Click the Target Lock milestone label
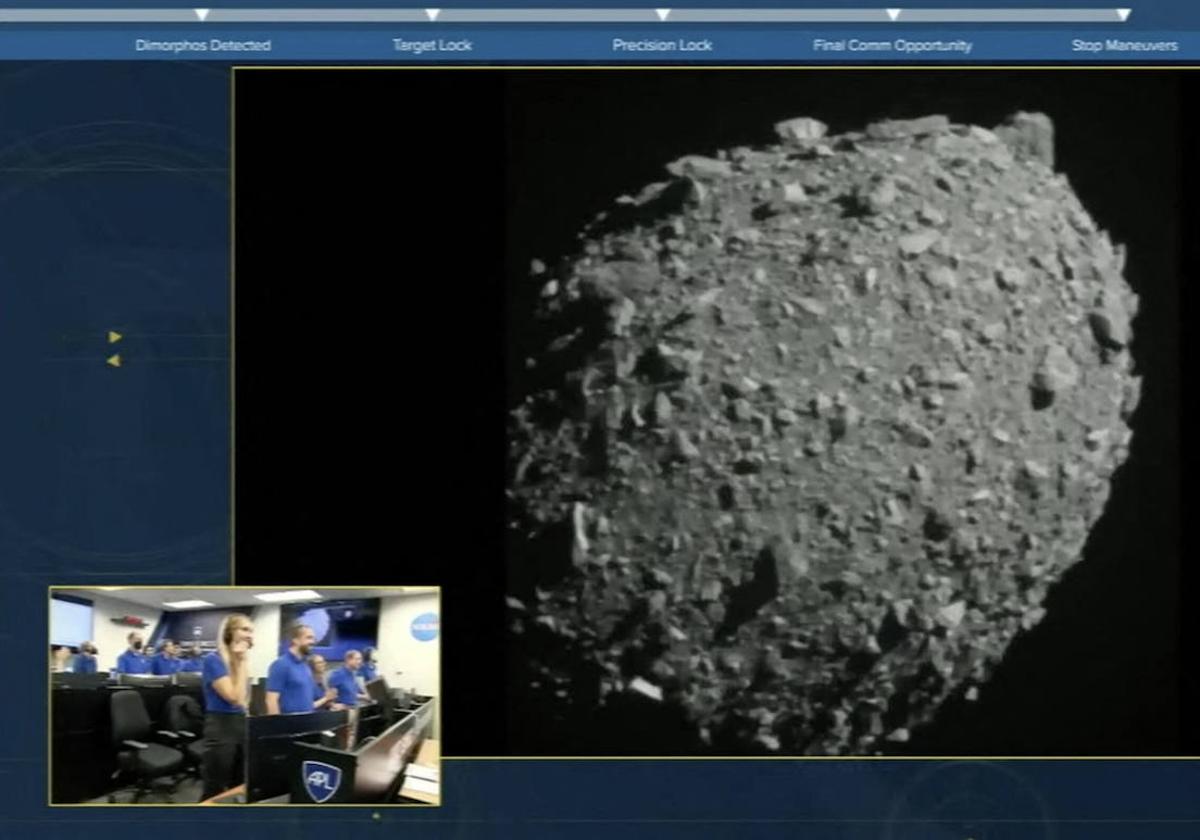The height and width of the screenshot is (840, 1200). (x=432, y=46)
